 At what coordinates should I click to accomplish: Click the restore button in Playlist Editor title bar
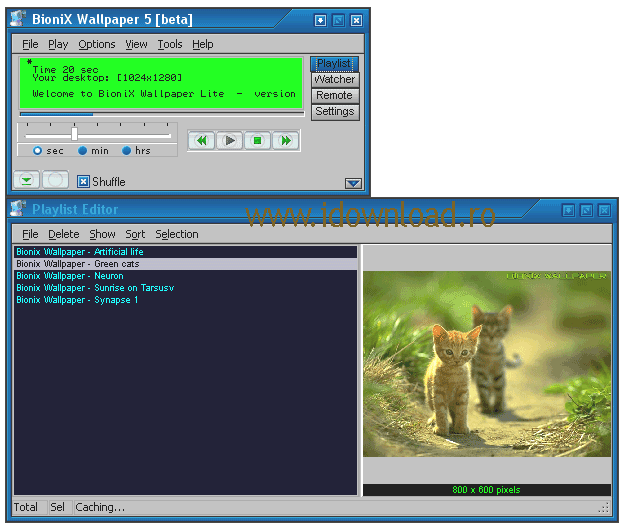(586, 210)
